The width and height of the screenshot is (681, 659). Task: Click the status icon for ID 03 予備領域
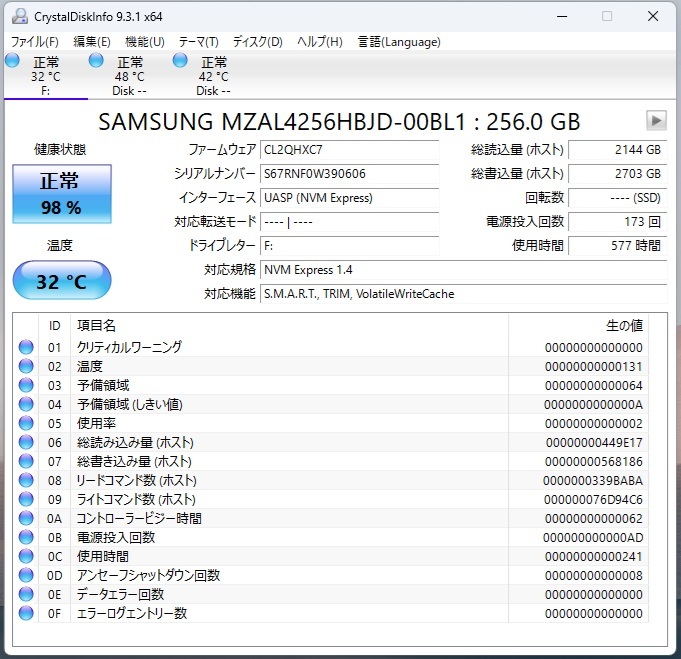point(26,385)
